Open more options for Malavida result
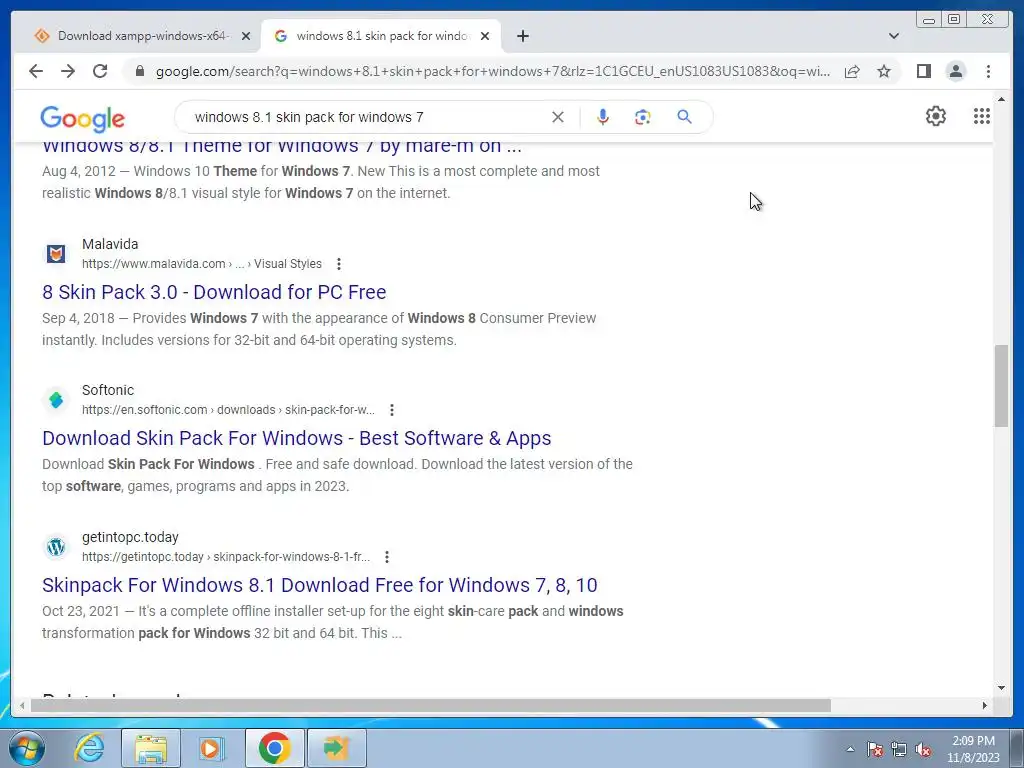 tap(338, 264)
